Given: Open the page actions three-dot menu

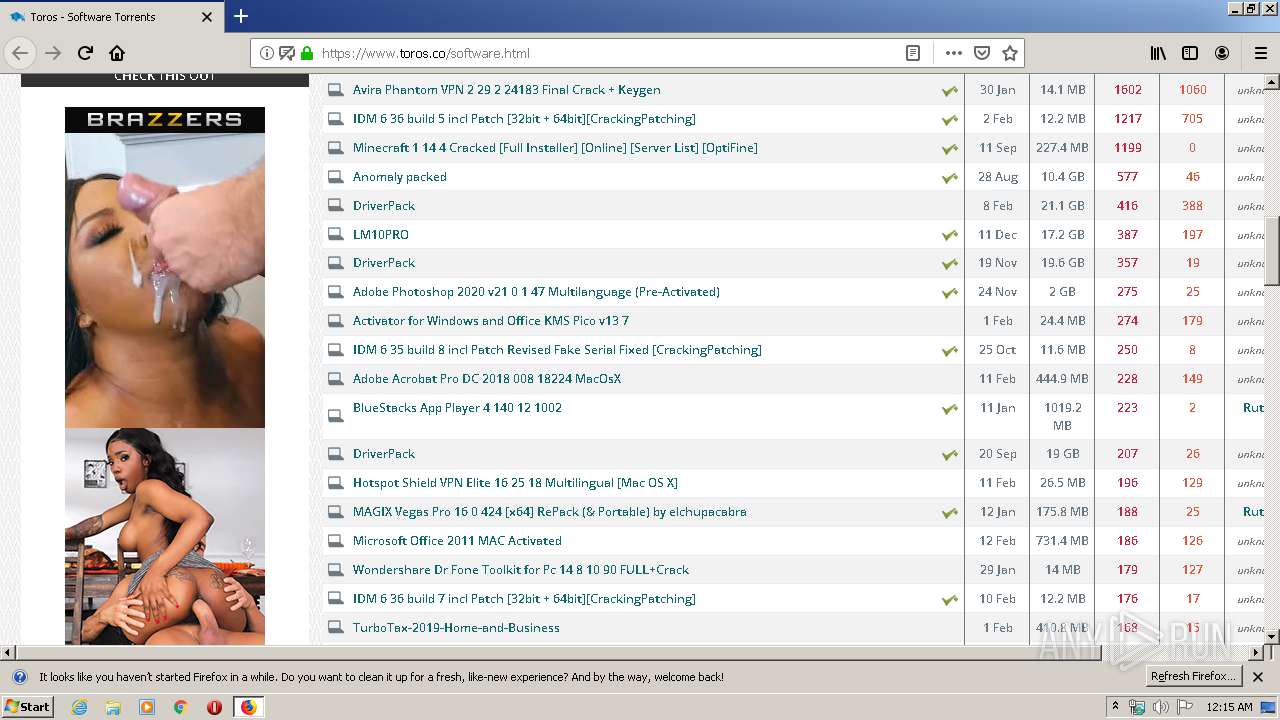Looking at the screenshot, I should click(x=954, y=53).
